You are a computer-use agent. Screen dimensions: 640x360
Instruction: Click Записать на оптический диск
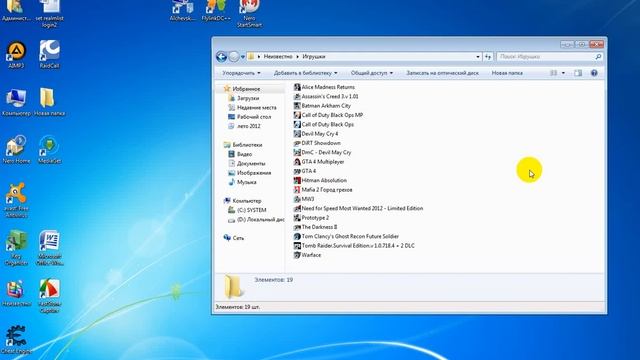(x=442, y=73)
